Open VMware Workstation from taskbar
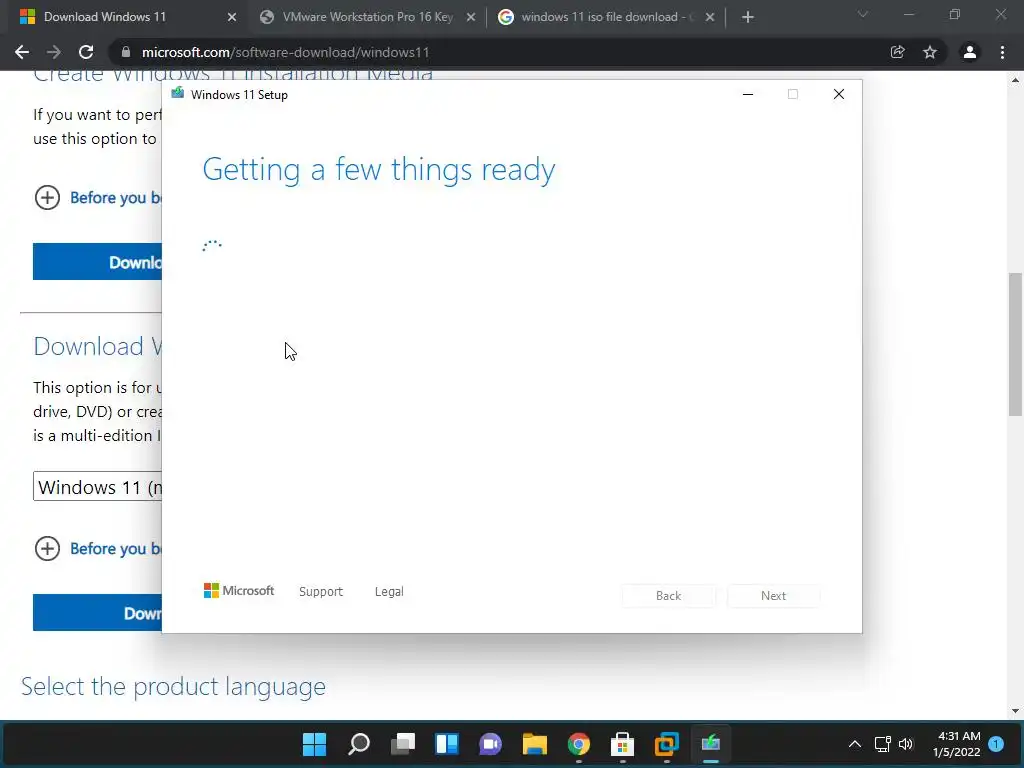The image size is (1024, 768). tap(667, 744)
